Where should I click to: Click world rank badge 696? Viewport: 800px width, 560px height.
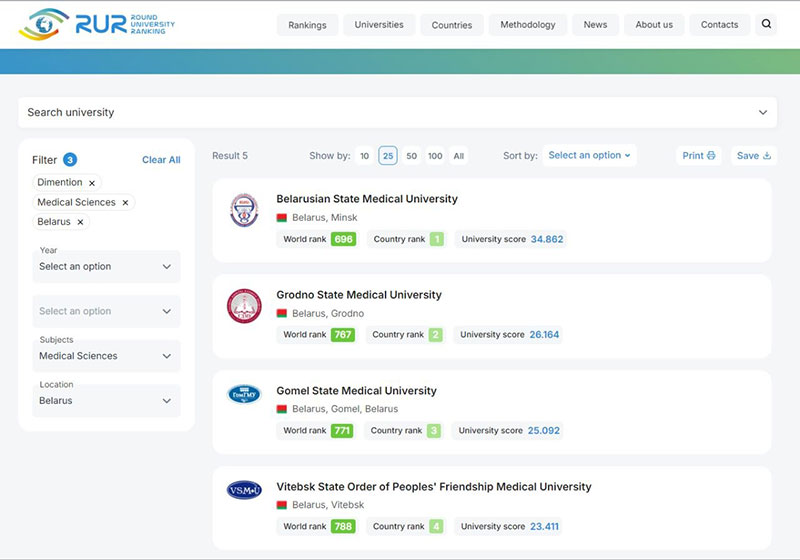(343, 239)
